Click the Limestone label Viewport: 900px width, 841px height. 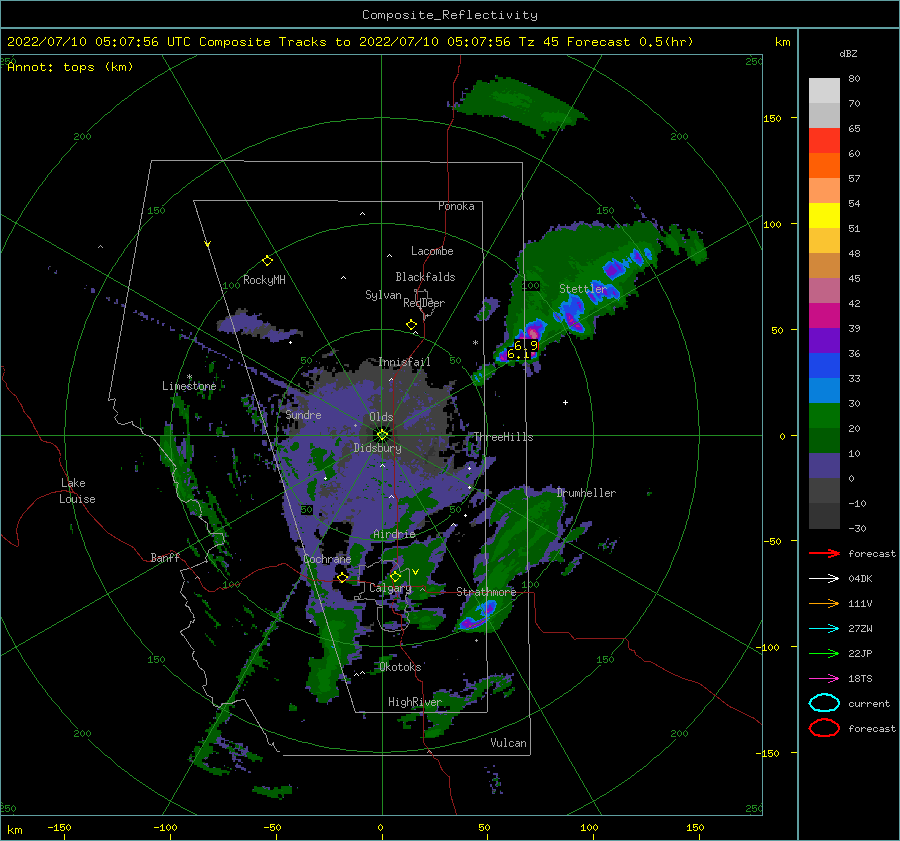pos(189,386)
